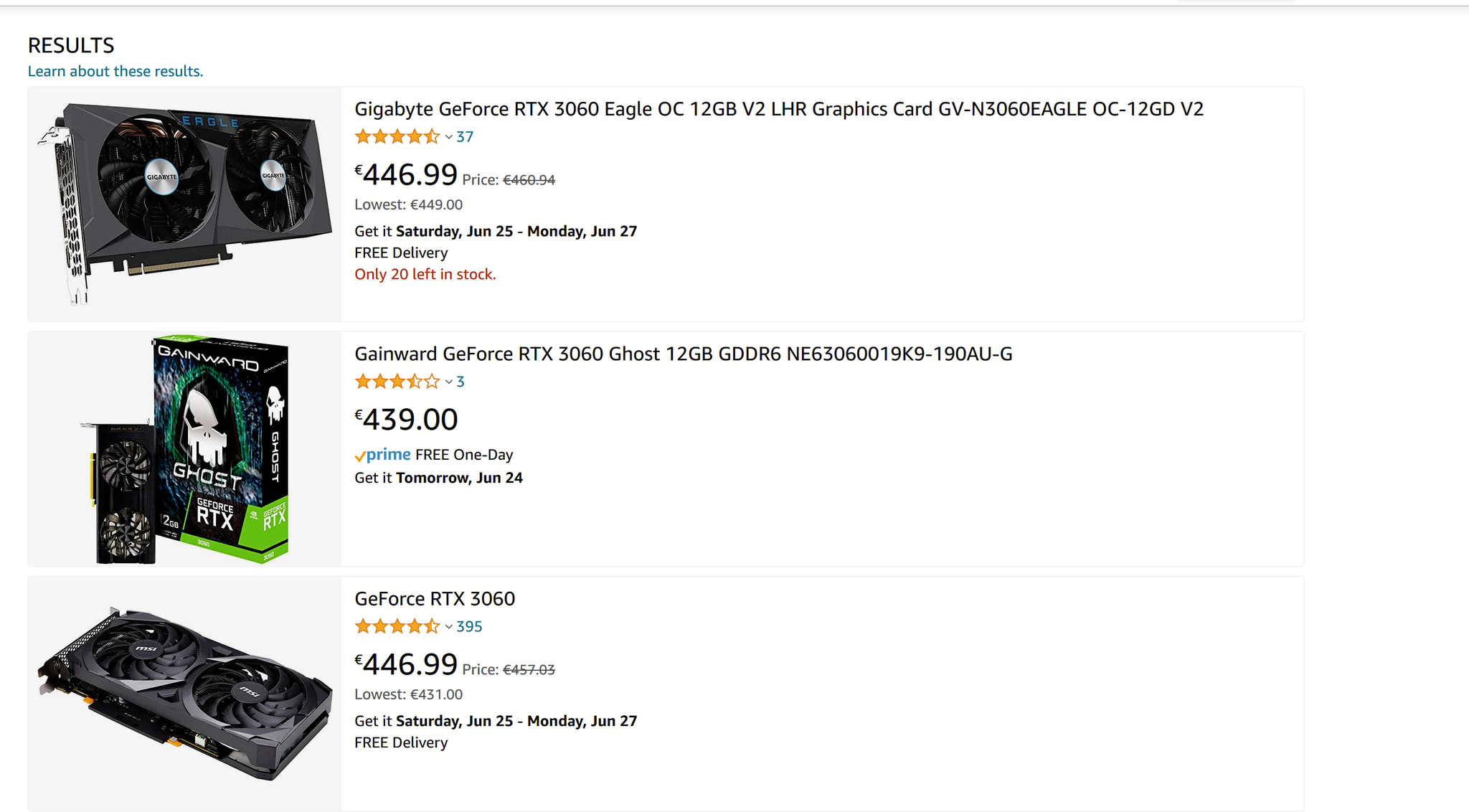Open the Gigabyte RTX 3060 Eagle product image

tap(184, 204)
